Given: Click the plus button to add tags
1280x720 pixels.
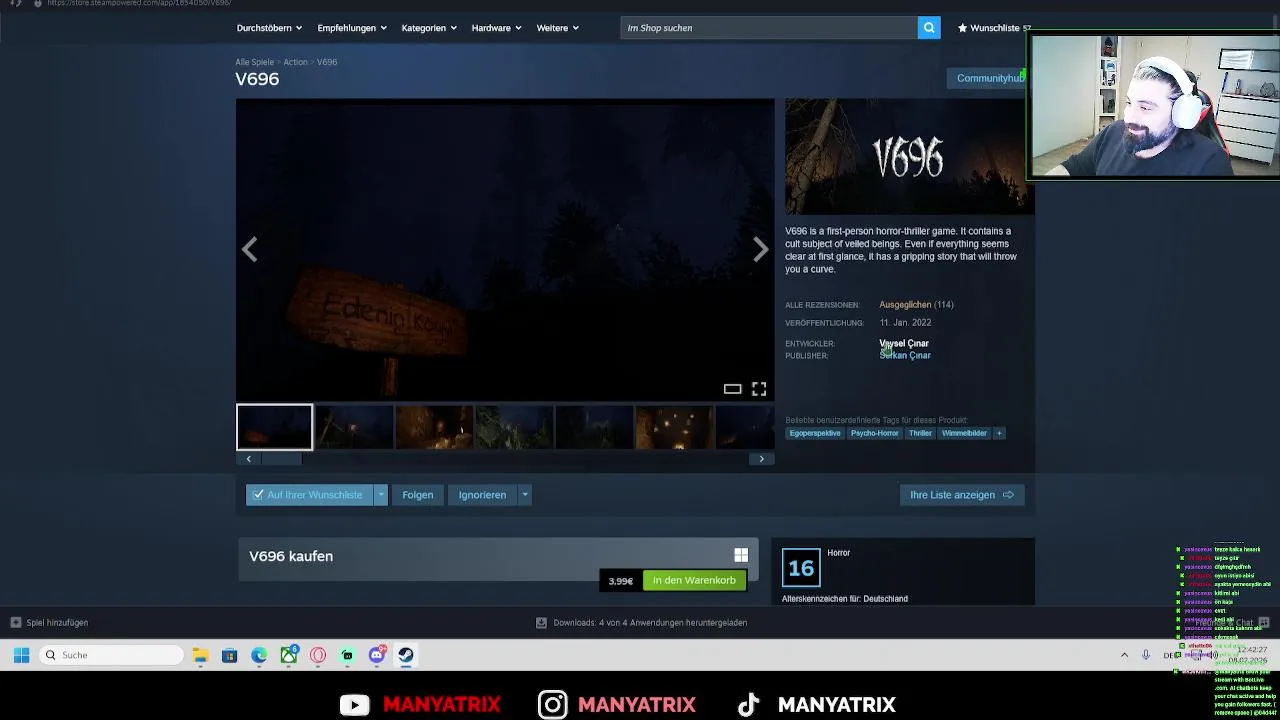Looking at the screenshot, I should (999, 433).
